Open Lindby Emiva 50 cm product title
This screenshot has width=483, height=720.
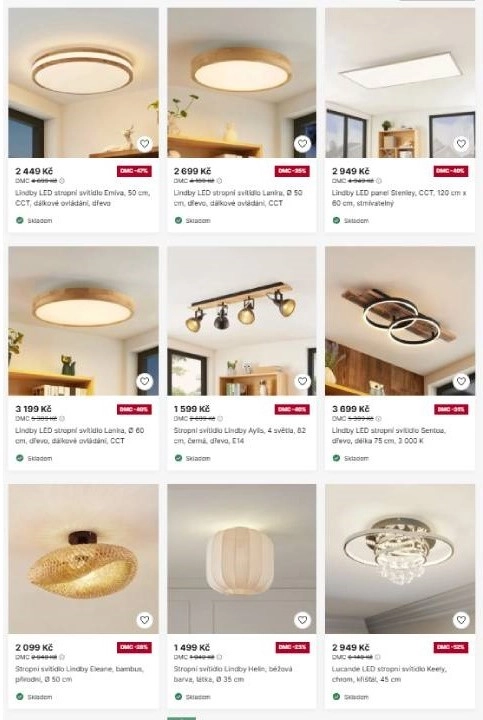click(83, 198)
